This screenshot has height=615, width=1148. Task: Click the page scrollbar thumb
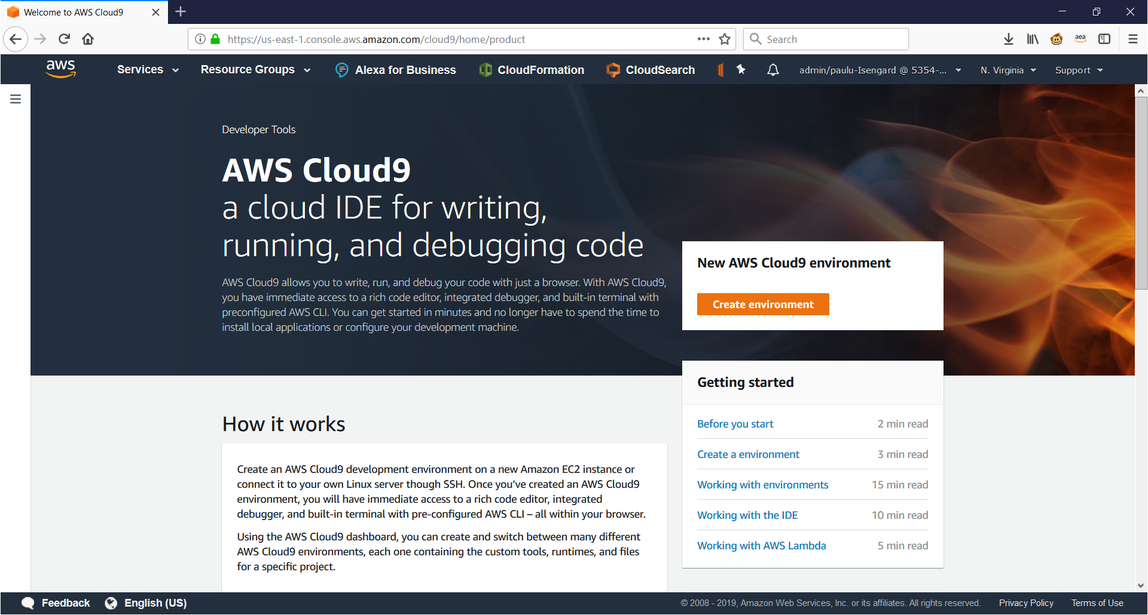point(1141,192)
